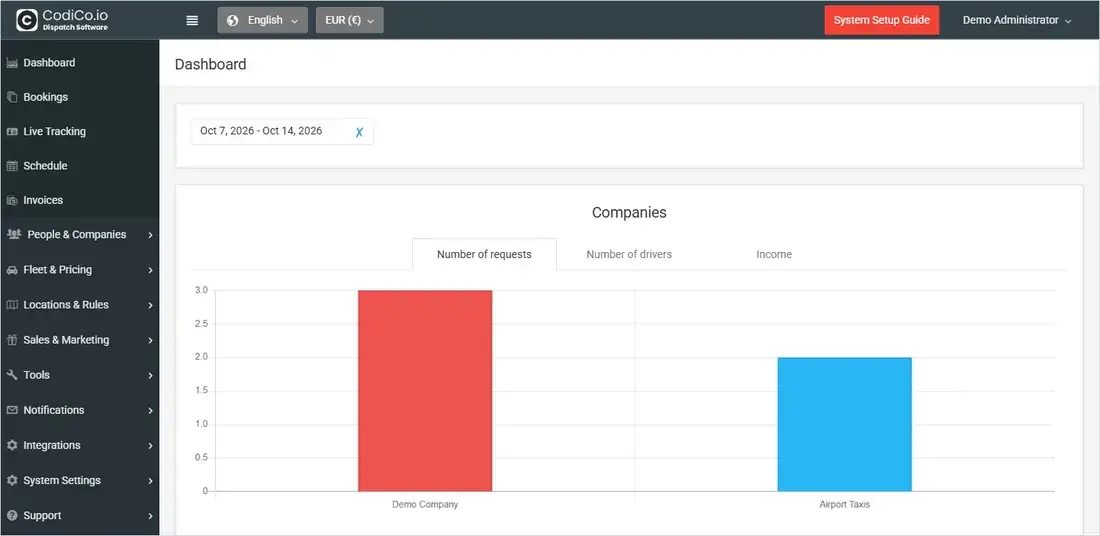Click the Sales & Marketing gift icon
Image resolution: width=1100 pixels, height=536 pixels.
(x=12, y=340)
